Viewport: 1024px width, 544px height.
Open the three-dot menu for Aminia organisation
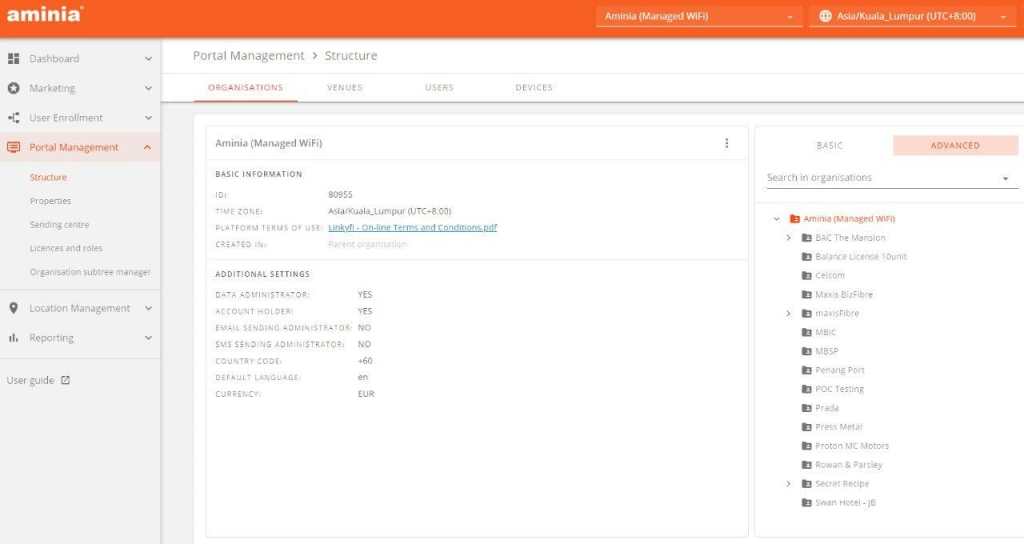pyautogui.click(x=727, y=143)
